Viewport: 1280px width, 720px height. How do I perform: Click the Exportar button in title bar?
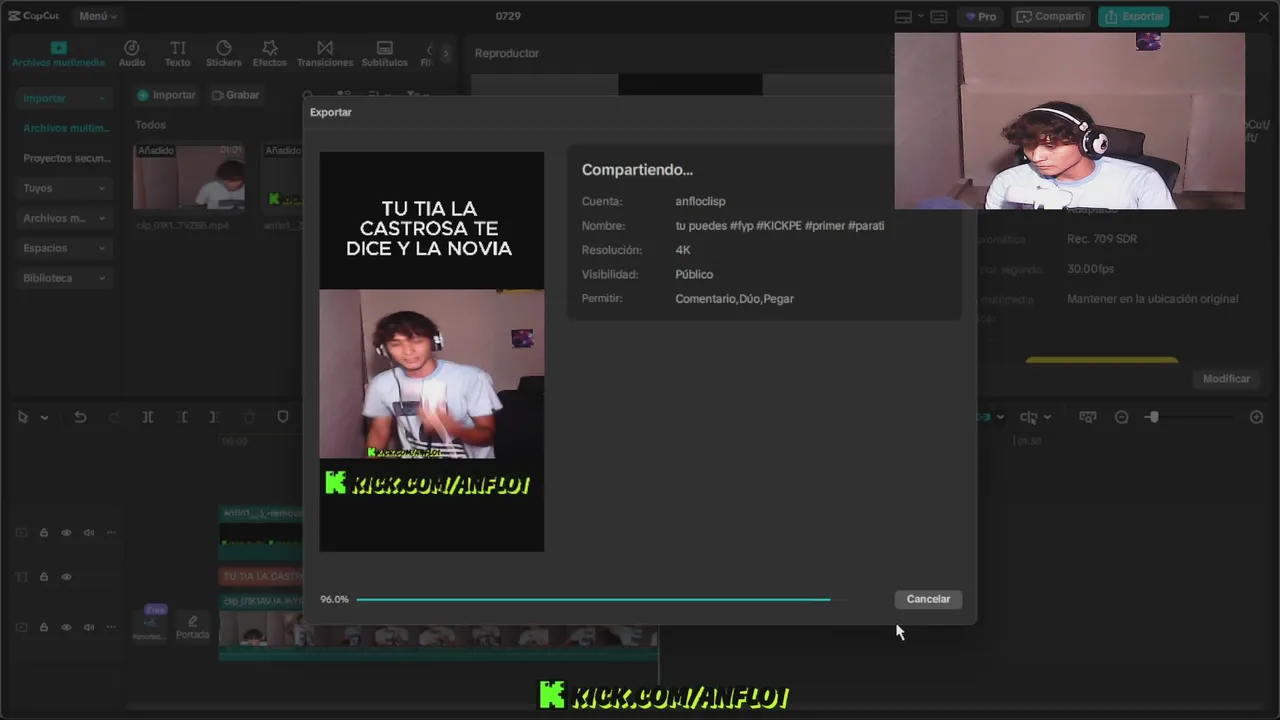click(1134, 16)
